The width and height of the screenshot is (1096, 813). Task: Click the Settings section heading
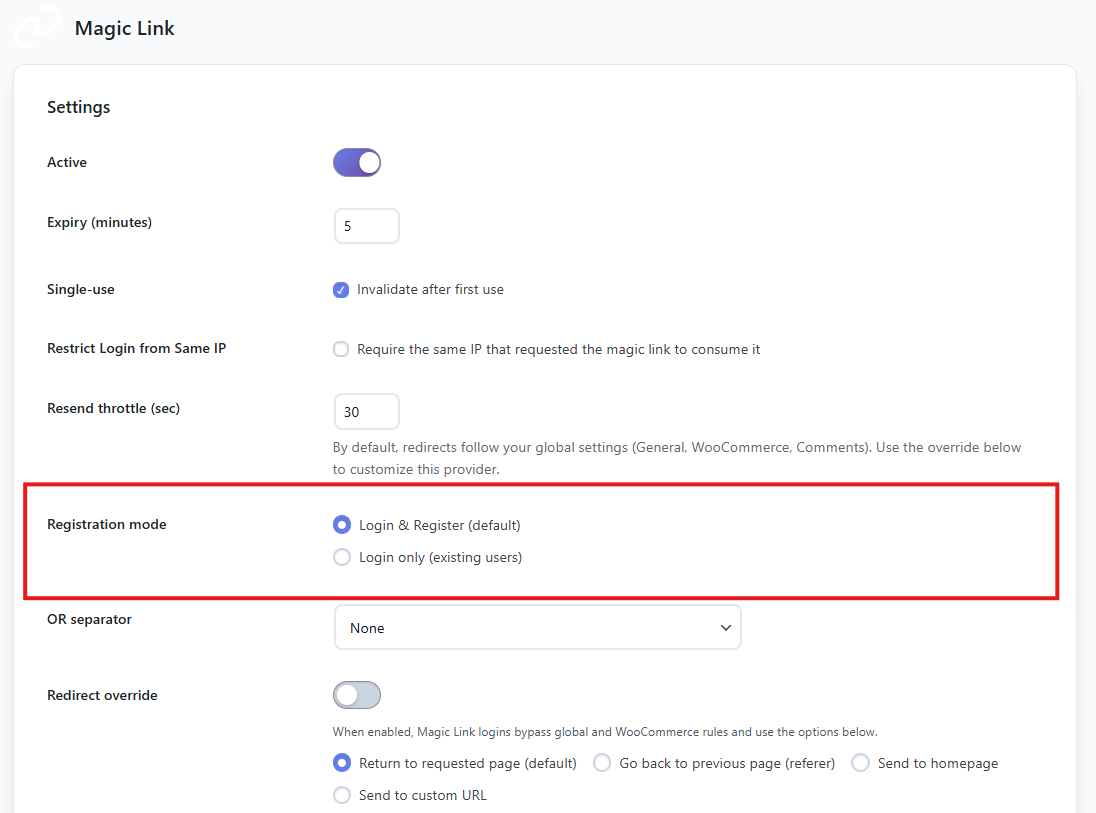pyautogui.click(x=78, y=107)
